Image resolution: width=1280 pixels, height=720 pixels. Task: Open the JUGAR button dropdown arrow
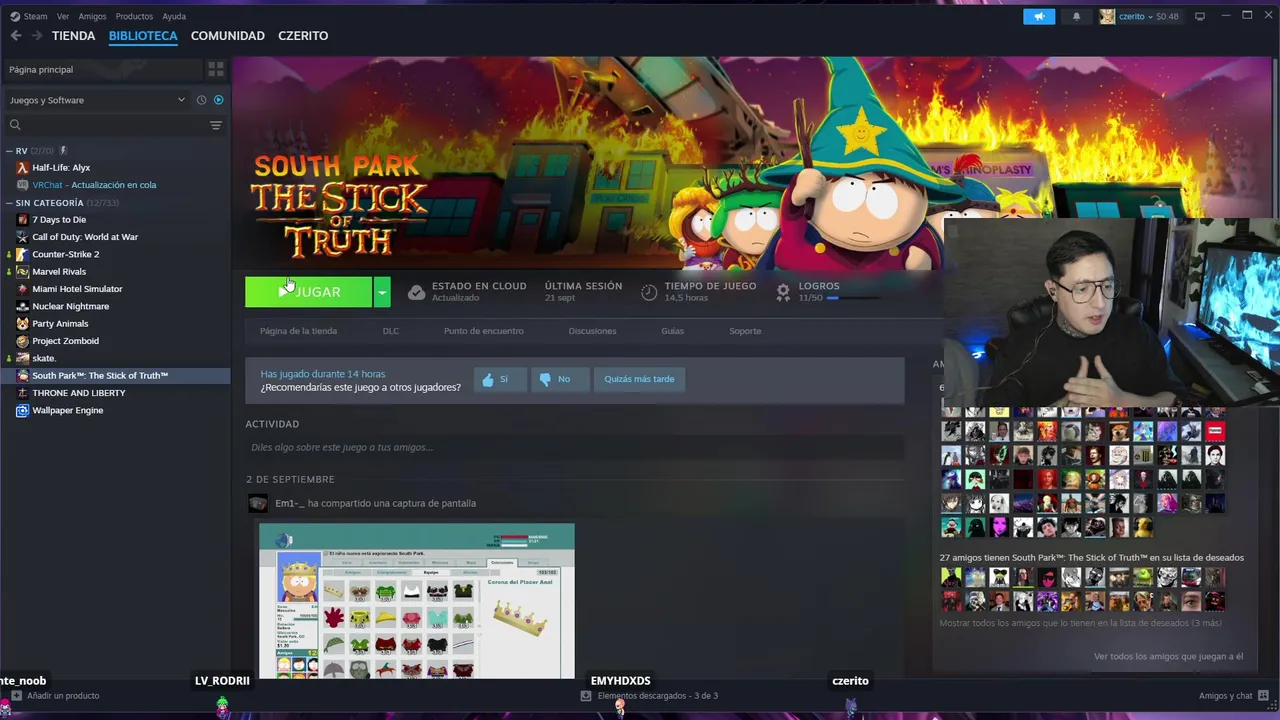[x=382, y=292]
